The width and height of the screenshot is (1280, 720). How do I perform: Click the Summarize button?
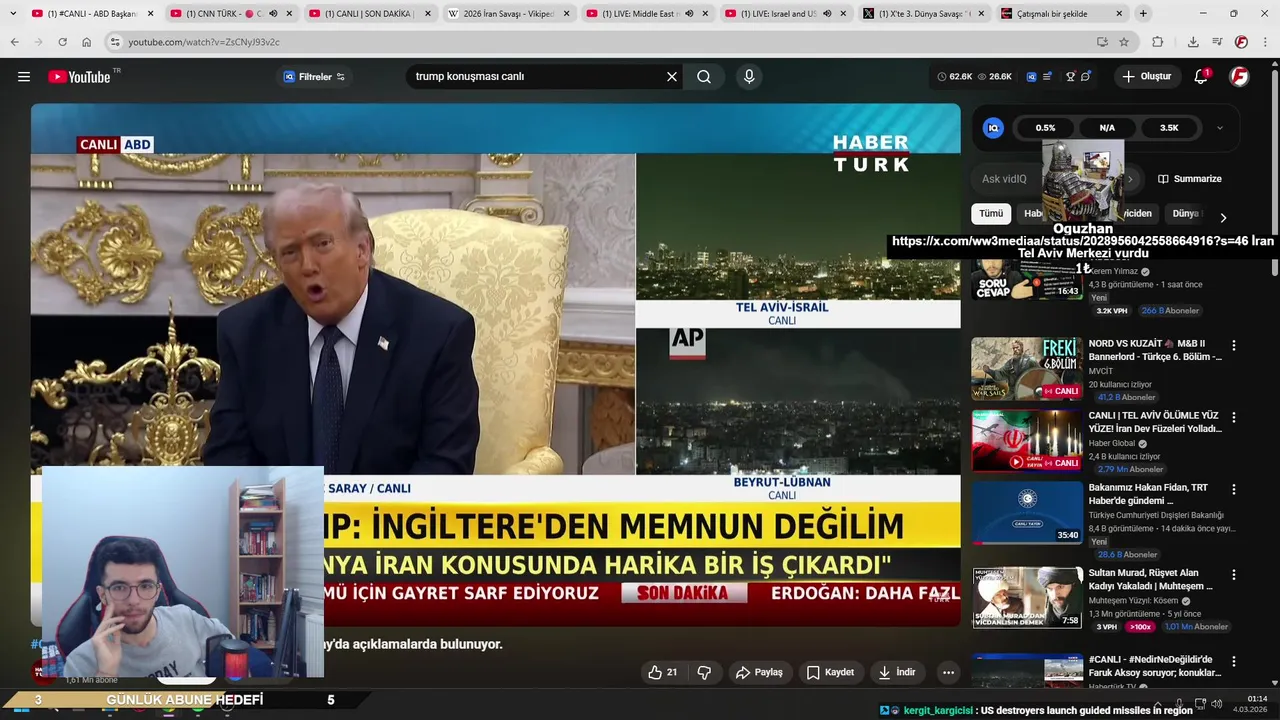click(x=1190, y=179)
